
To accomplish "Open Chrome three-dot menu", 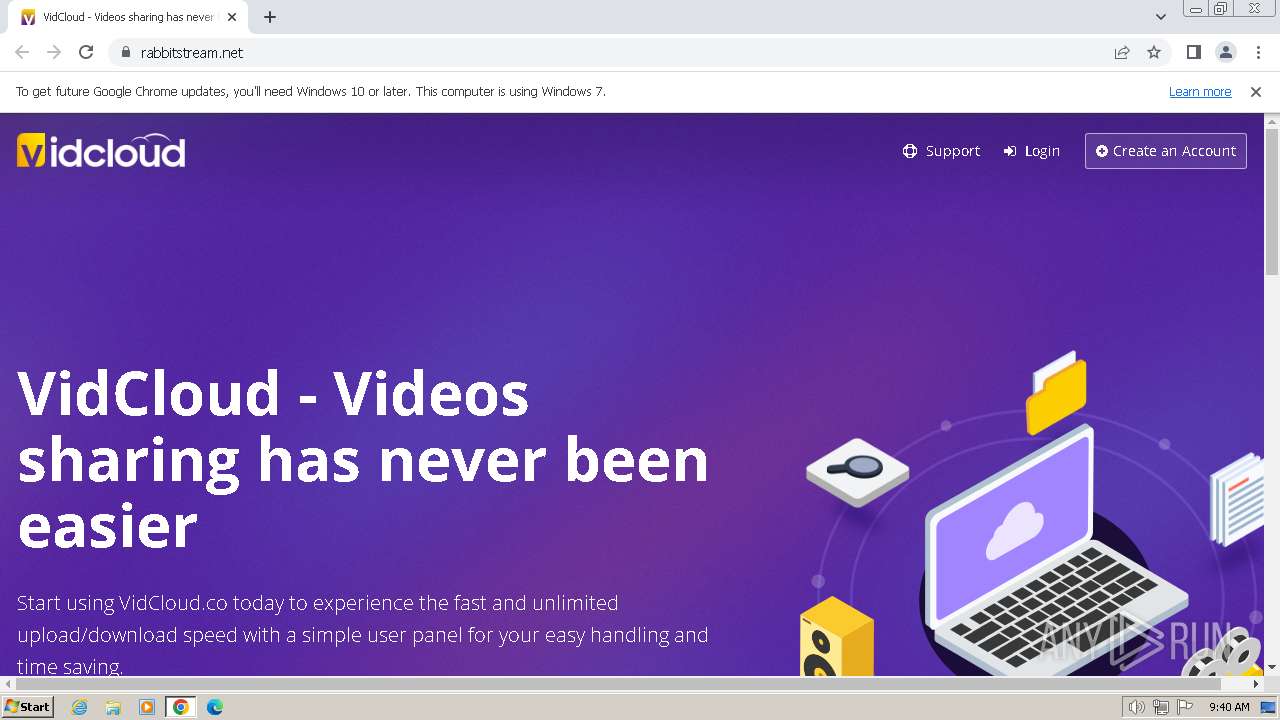I will (1258, 52).
